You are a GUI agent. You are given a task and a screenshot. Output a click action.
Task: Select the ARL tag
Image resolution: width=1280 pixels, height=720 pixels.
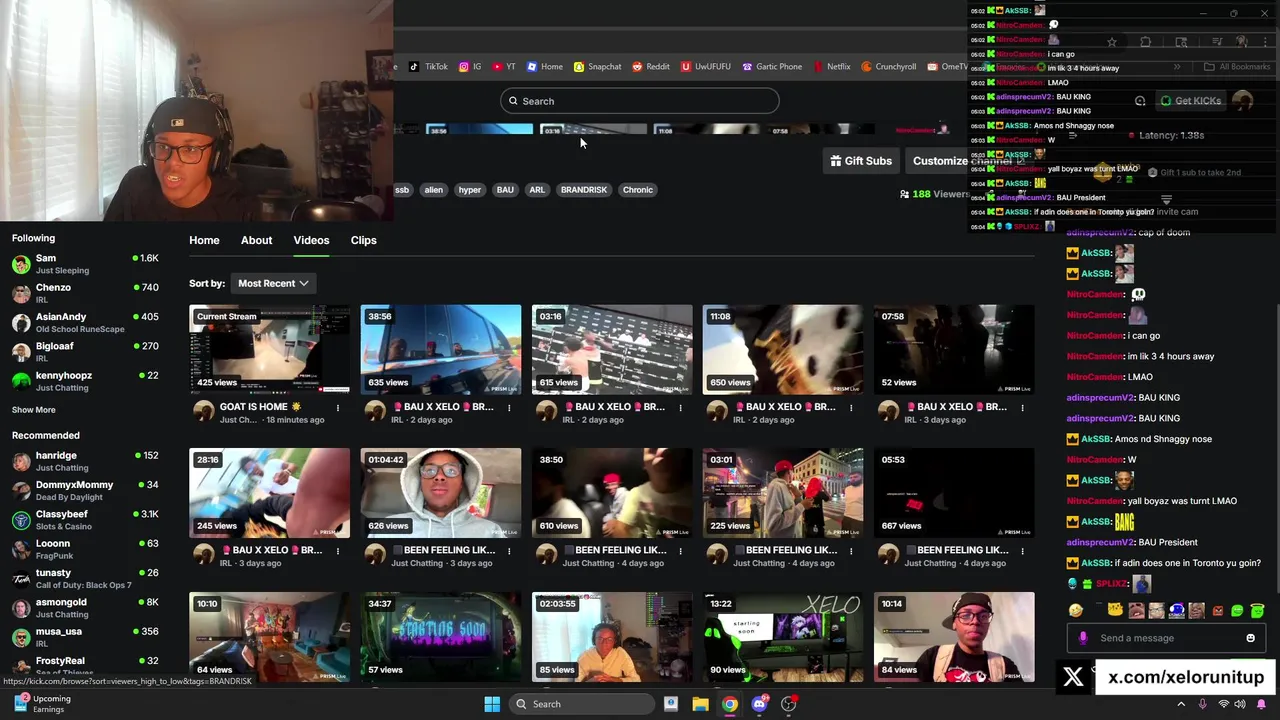tap(537, 190)
